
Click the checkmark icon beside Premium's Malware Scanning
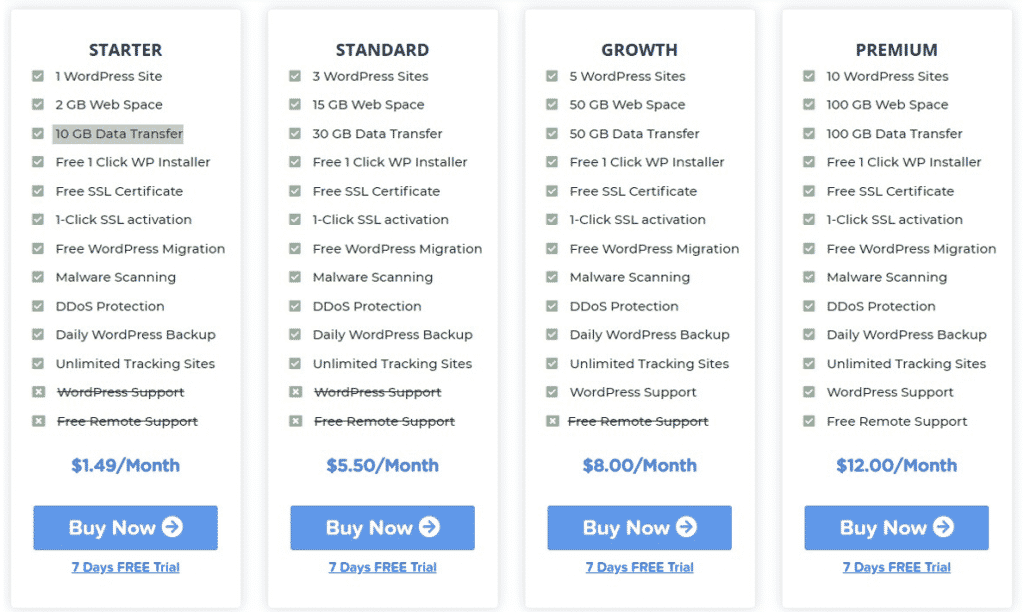point(808,277)
